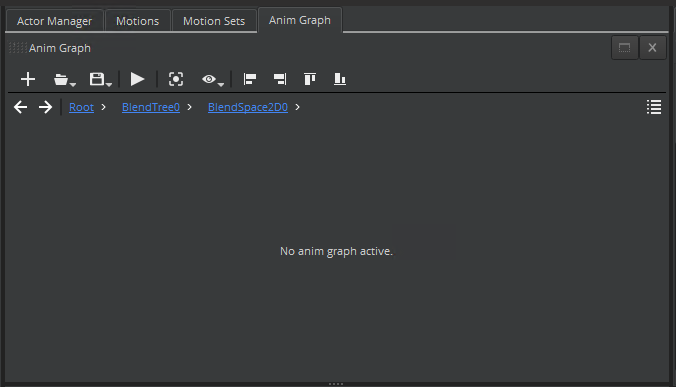The image size is (676, 387).
Task: Switch to the Motion Sets tab
Action: pyautogui.click(x=214, y=21)
